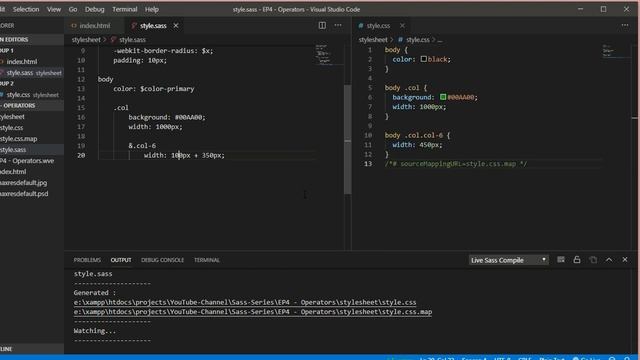This screenshot has height=360, width=640.
Task: Select the style.sass editor tab
Action: point(153,25)
